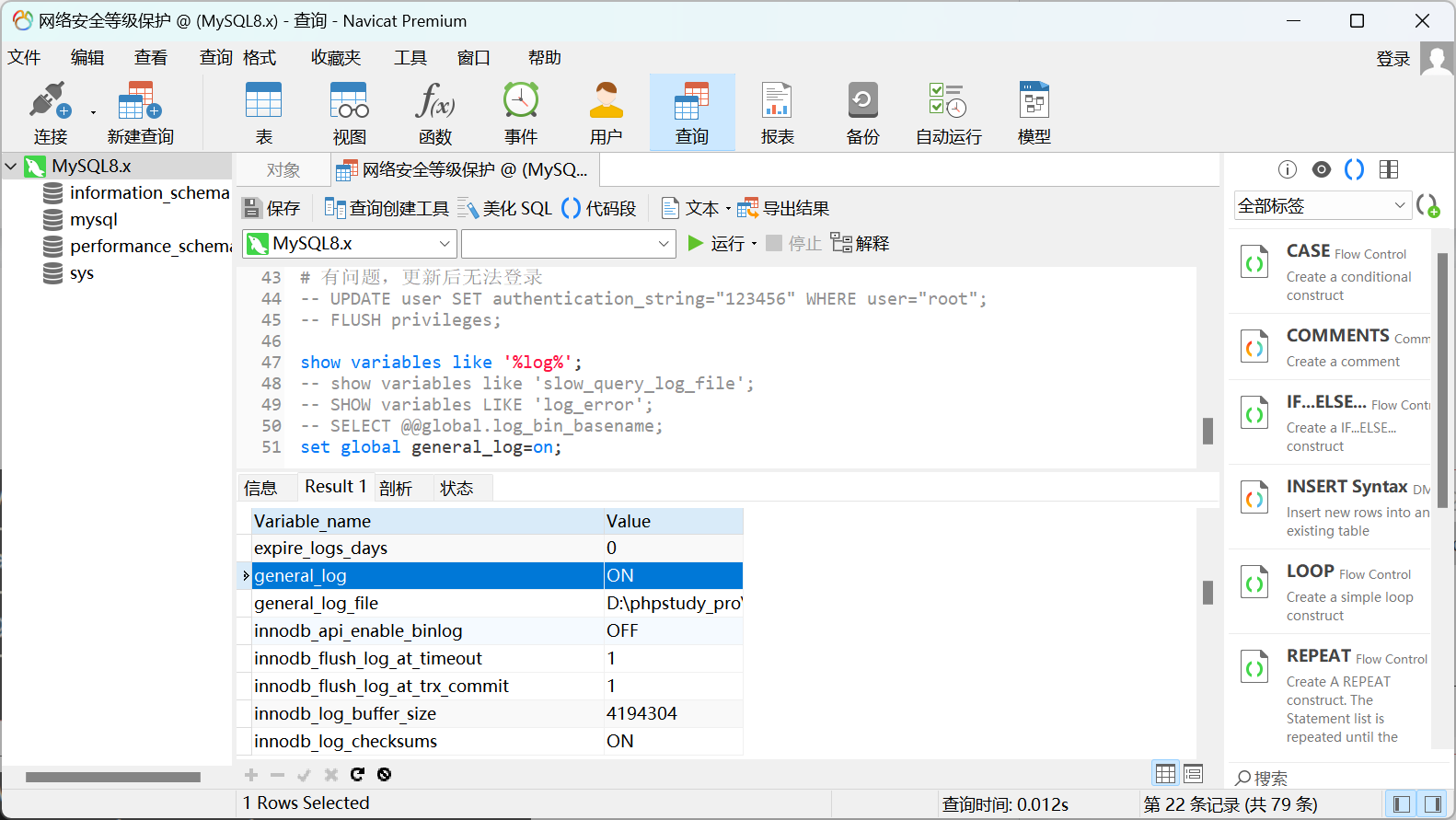This screenshot has width=1456, height=820.
Task: Open the Event (事件) clock icon
Action: (x=520, y=112)
